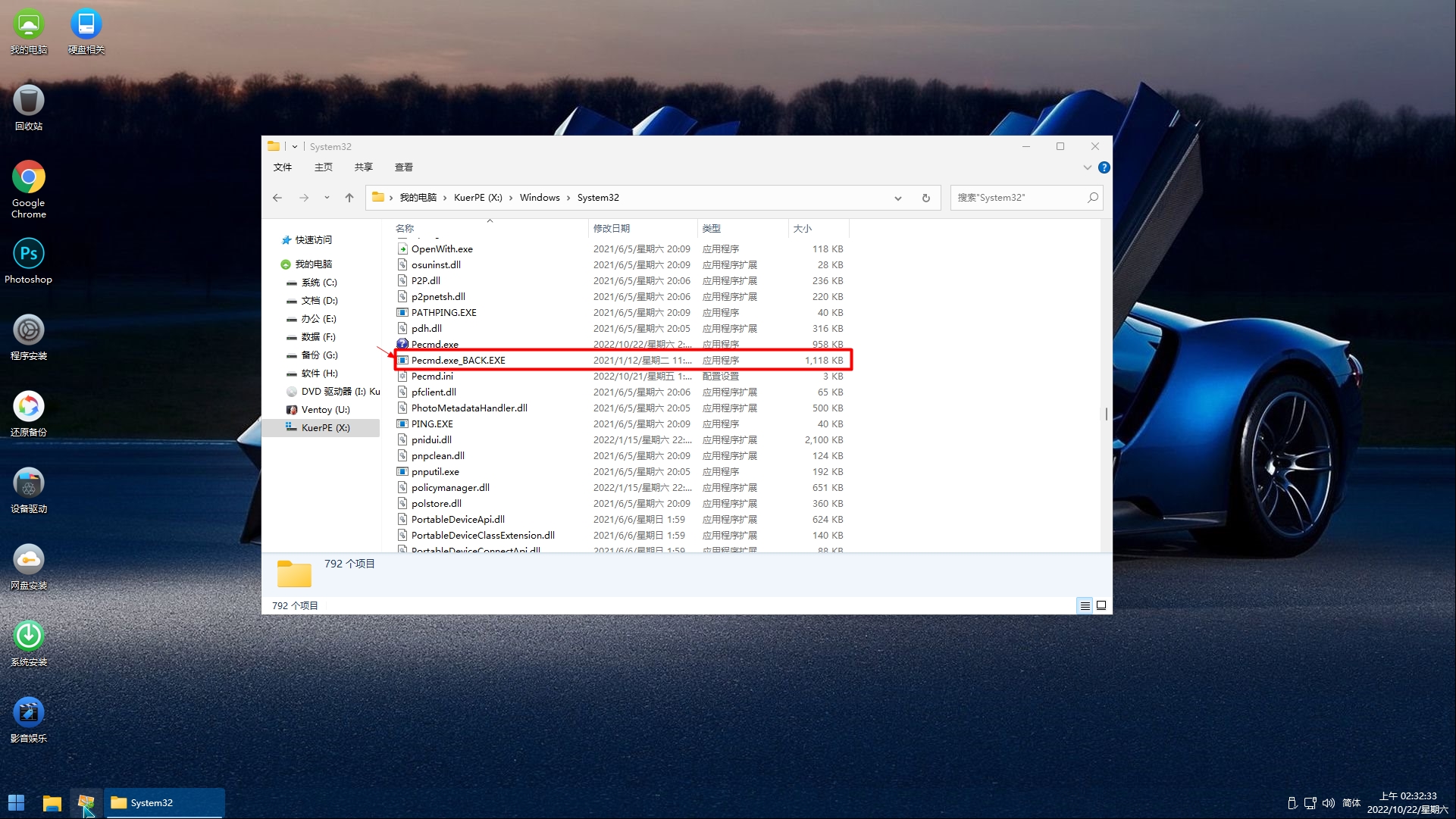
Task: Click the network tray icon
Action: tap(1310, 802)
